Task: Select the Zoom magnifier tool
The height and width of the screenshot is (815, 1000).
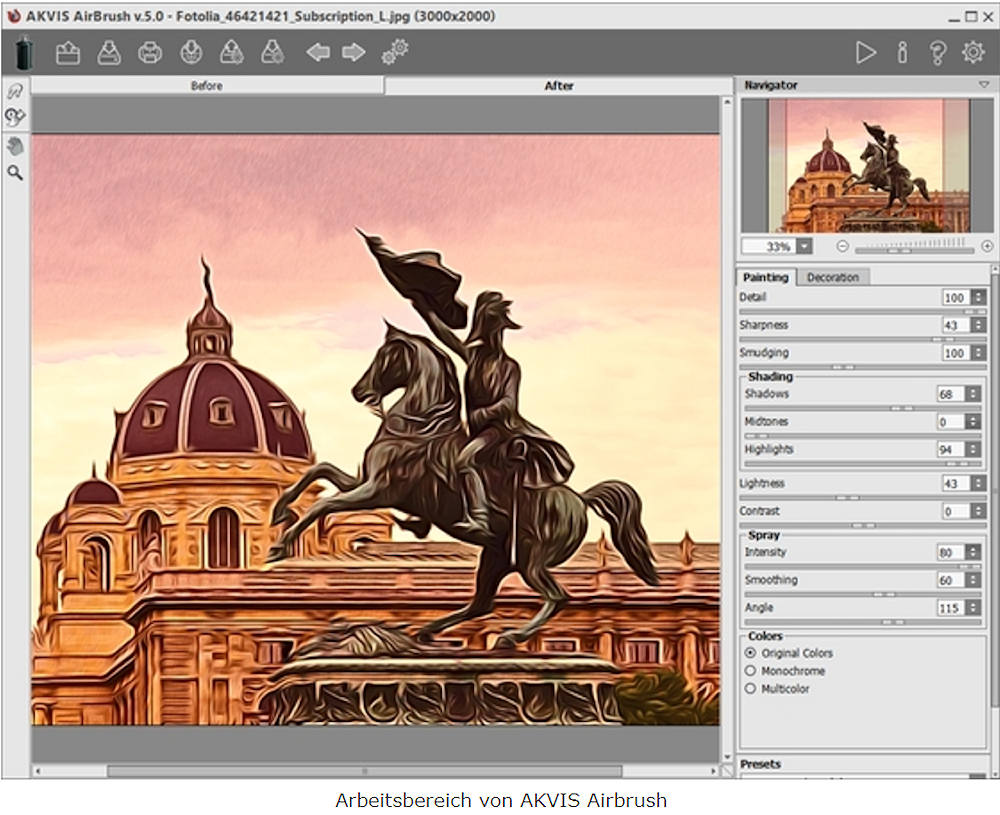Action: pyautogui.click(x=15, y=173)
